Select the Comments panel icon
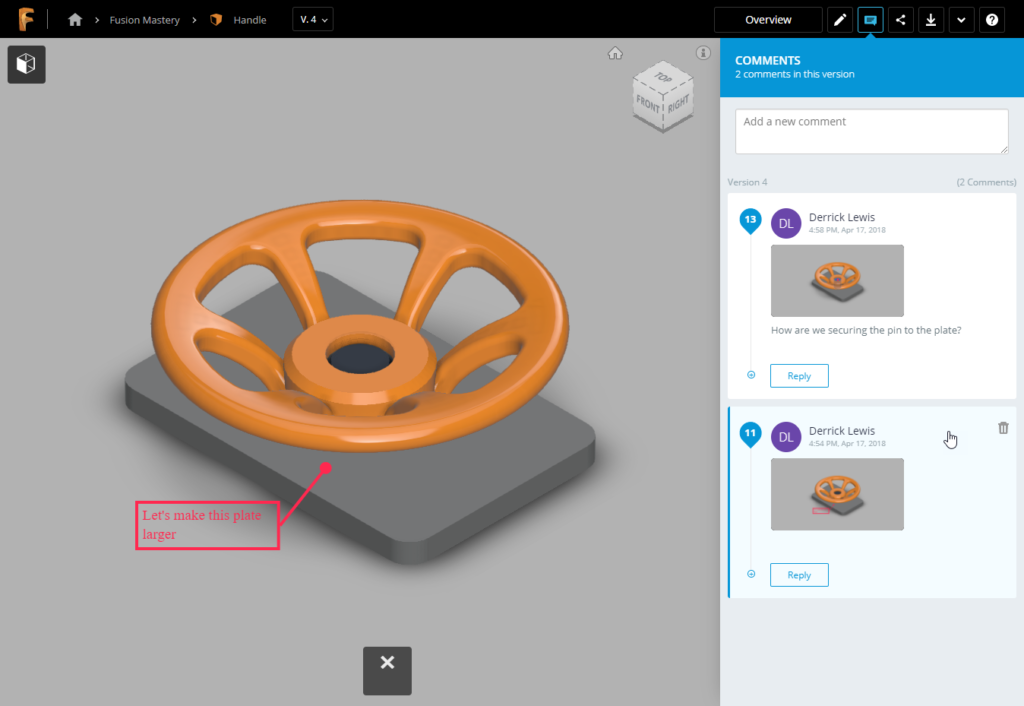The width and height of the screenshot is (1024, 706). pyautogui.click(x=870, y=19)
